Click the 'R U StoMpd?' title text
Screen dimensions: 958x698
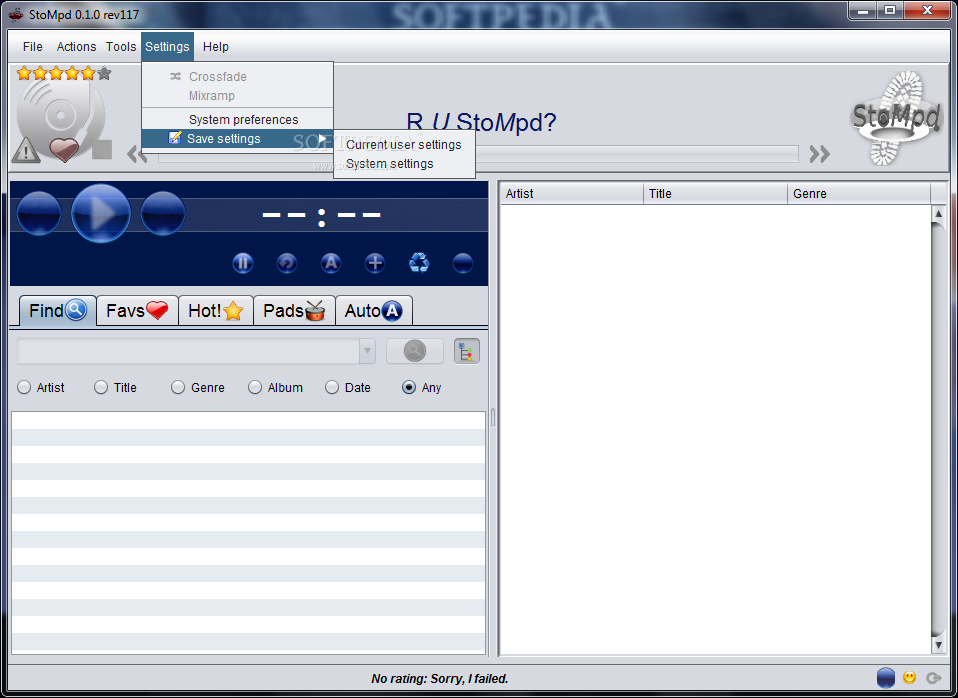tap(481, 122)
